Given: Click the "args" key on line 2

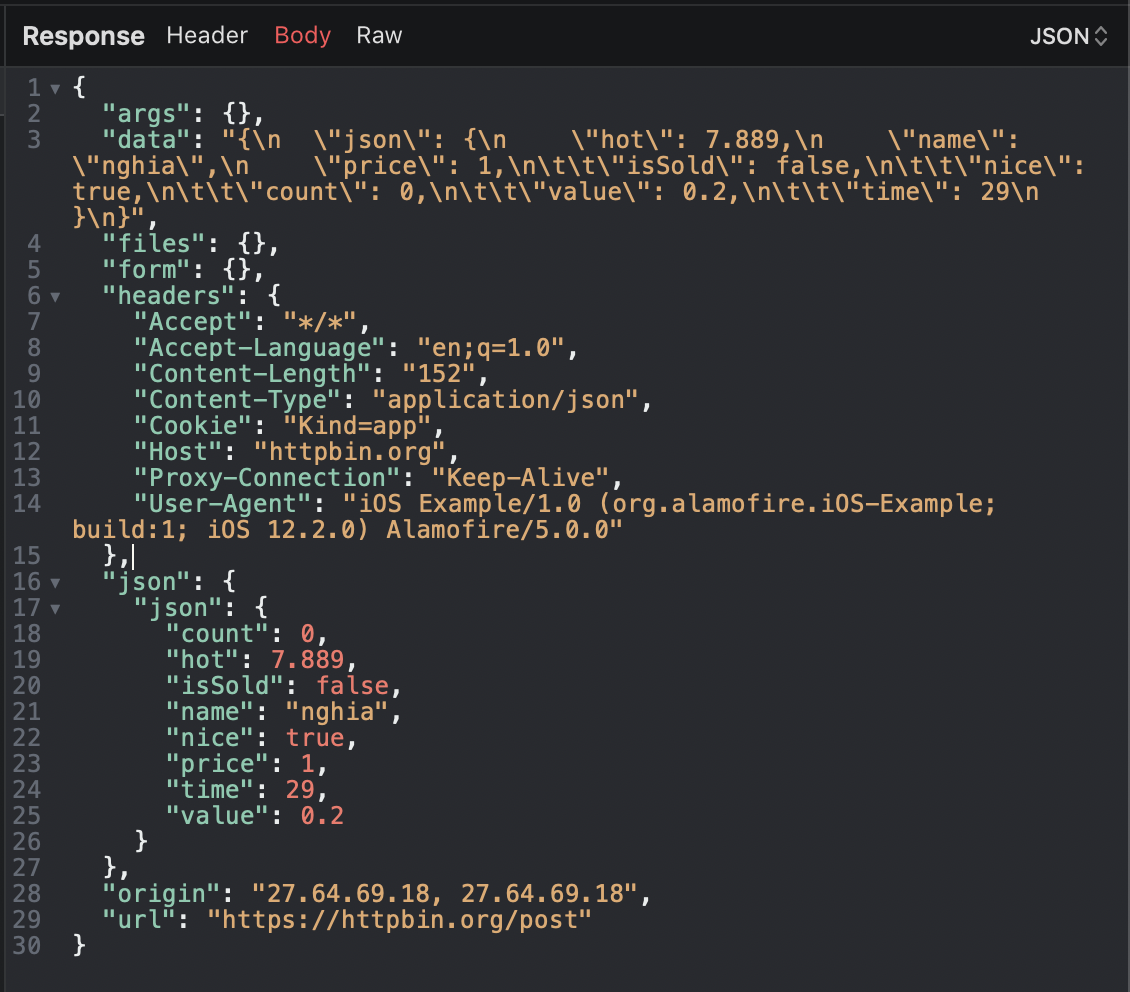Looking at the screenshot, I should click(x=146, y=114).
